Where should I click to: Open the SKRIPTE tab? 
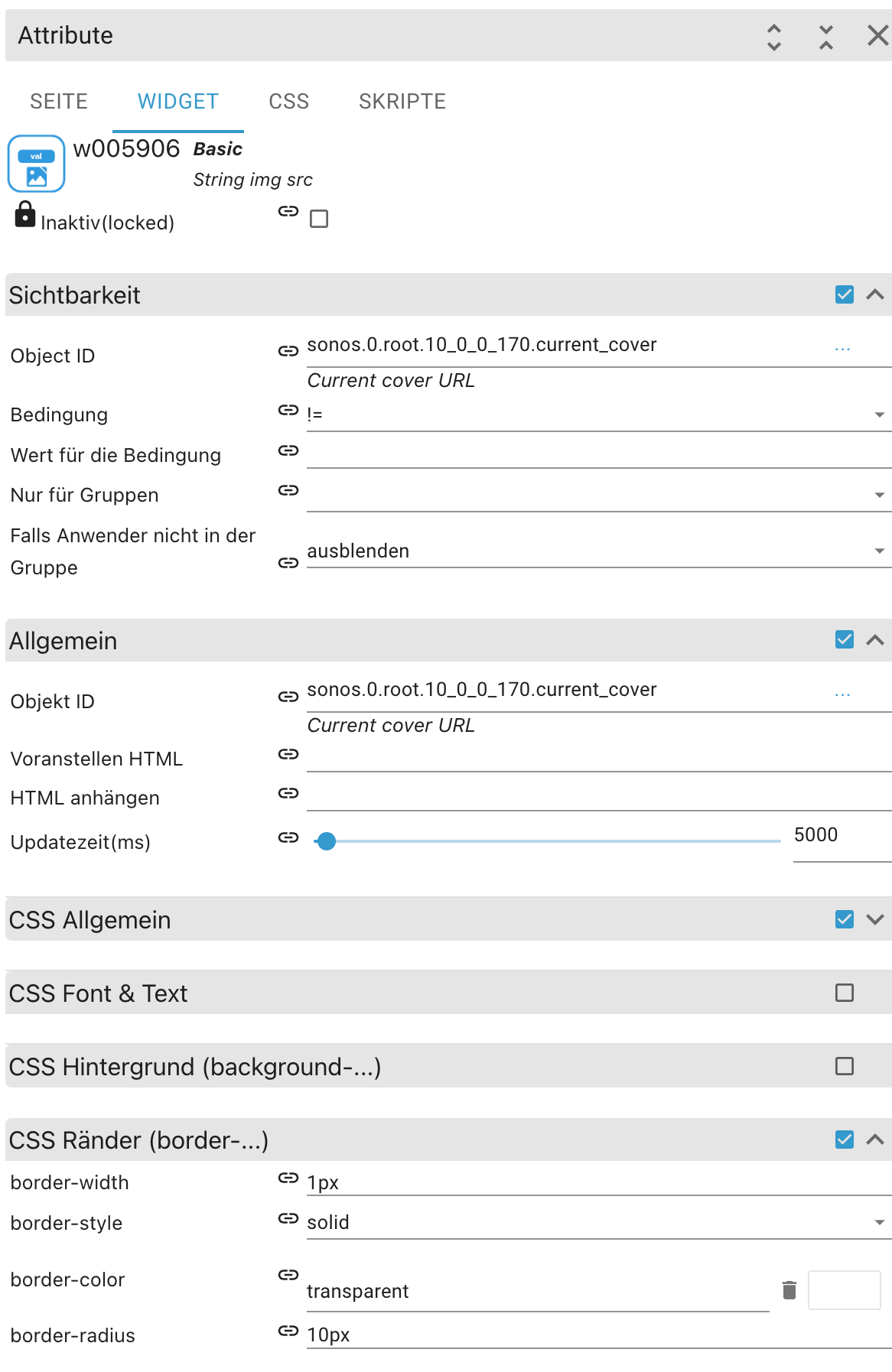402,102
